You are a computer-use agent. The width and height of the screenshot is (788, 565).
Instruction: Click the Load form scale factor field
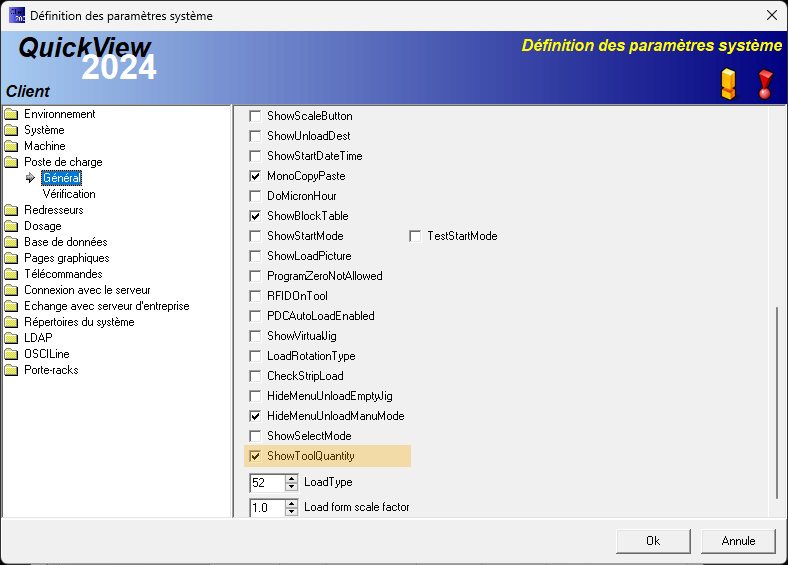coord(268,508)
